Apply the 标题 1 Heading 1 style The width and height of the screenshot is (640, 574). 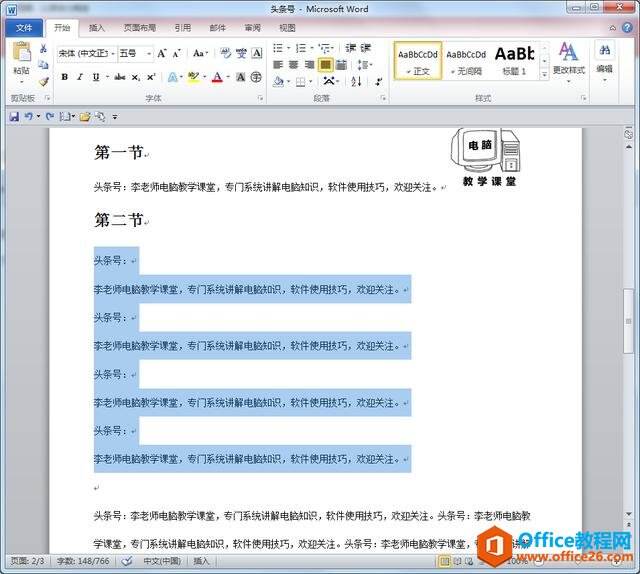[x=515, y=61]
